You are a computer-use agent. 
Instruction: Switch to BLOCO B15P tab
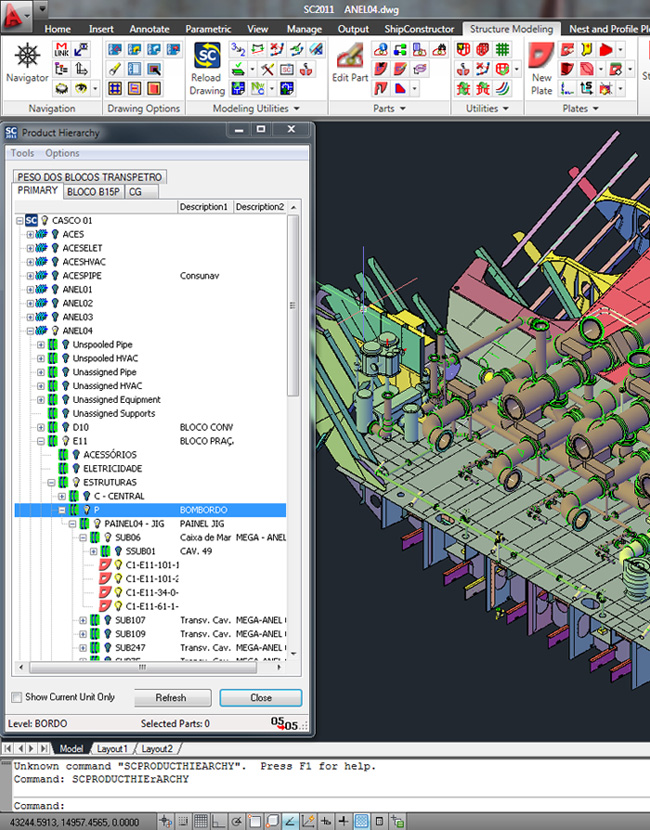click(93, 192)
